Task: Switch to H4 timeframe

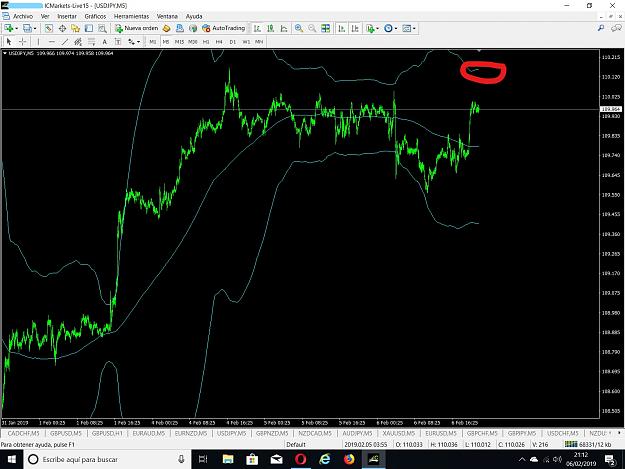Action: tap(219, 42)
